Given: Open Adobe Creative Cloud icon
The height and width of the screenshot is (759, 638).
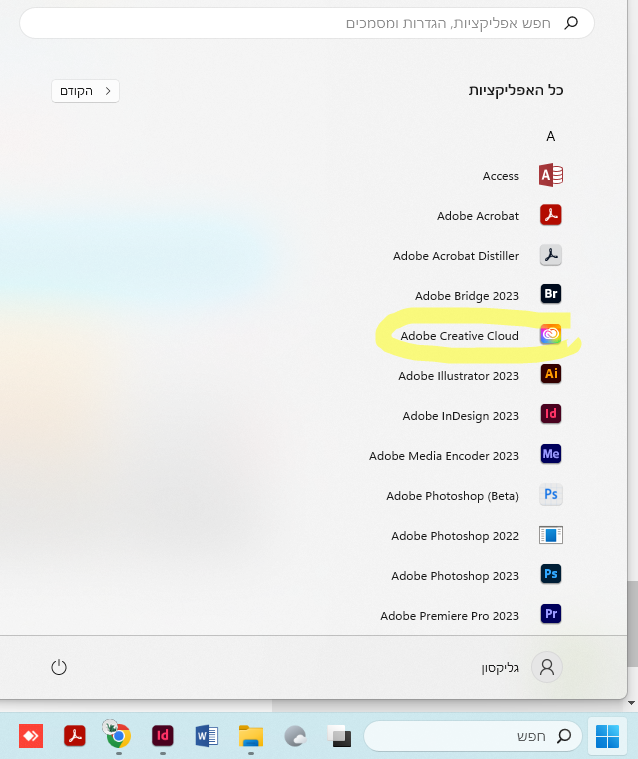Looking at the screenshot, I should pyautogui.click(x=551, y=334).
